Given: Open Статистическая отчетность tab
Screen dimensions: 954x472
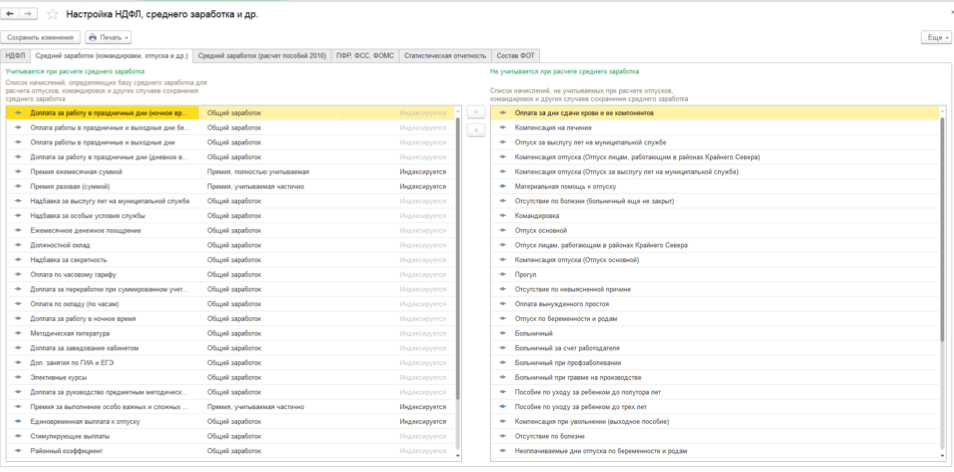Looking at the screenshot, I should [x=445, y=56].
